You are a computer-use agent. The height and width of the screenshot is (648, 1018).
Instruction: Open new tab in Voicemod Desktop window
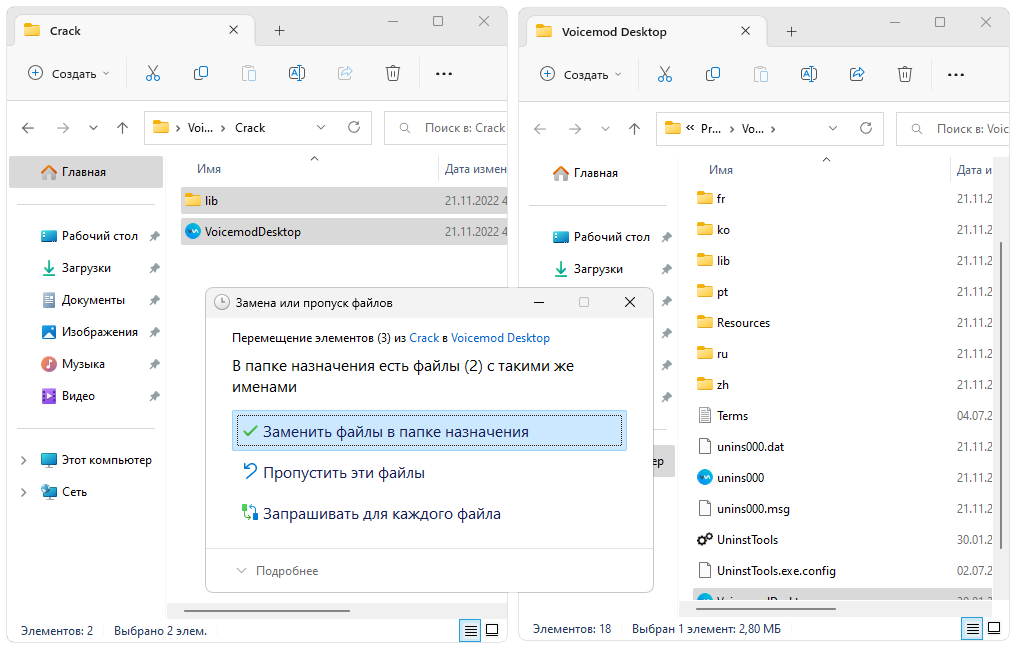click(x=791, y=32)
